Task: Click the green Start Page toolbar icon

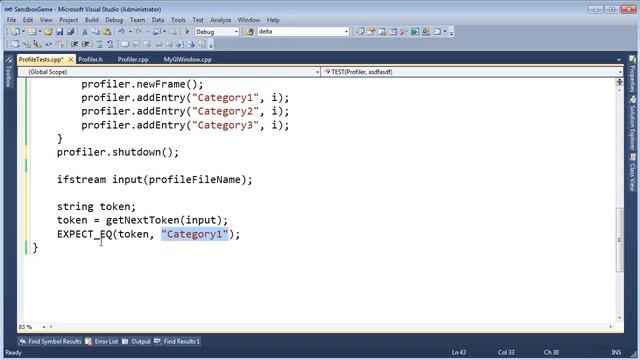Action: pyautogui.click(x=415, y=31)
